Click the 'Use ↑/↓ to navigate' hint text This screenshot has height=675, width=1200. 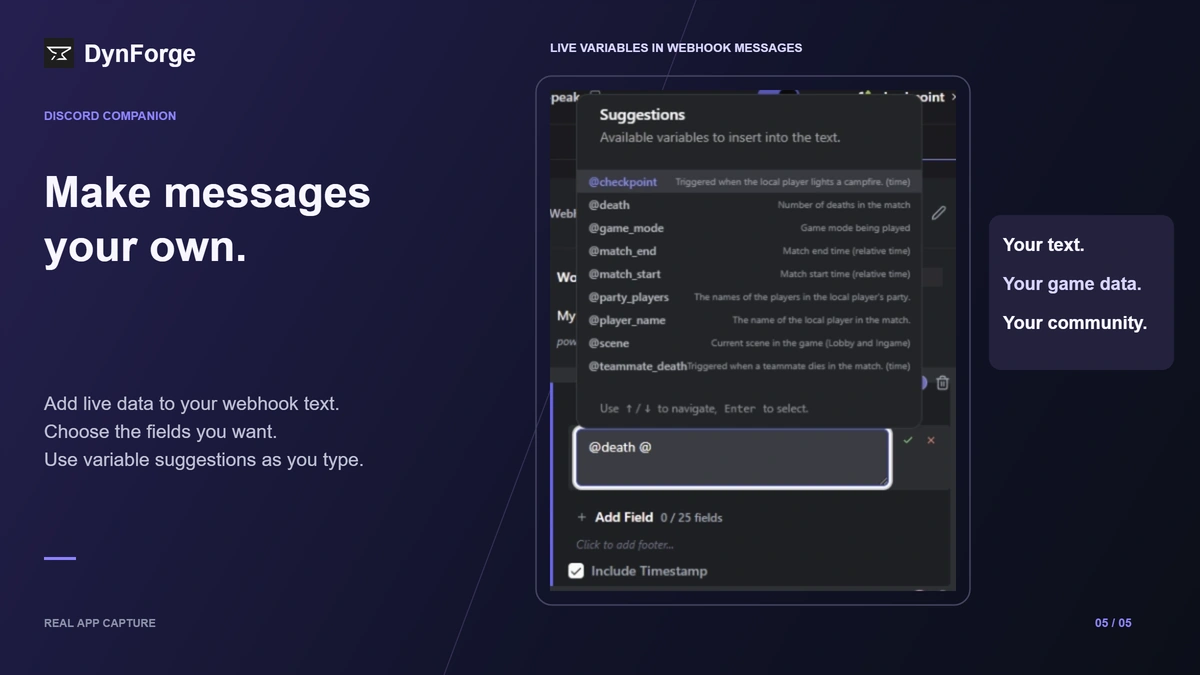[x=704, y=409]
